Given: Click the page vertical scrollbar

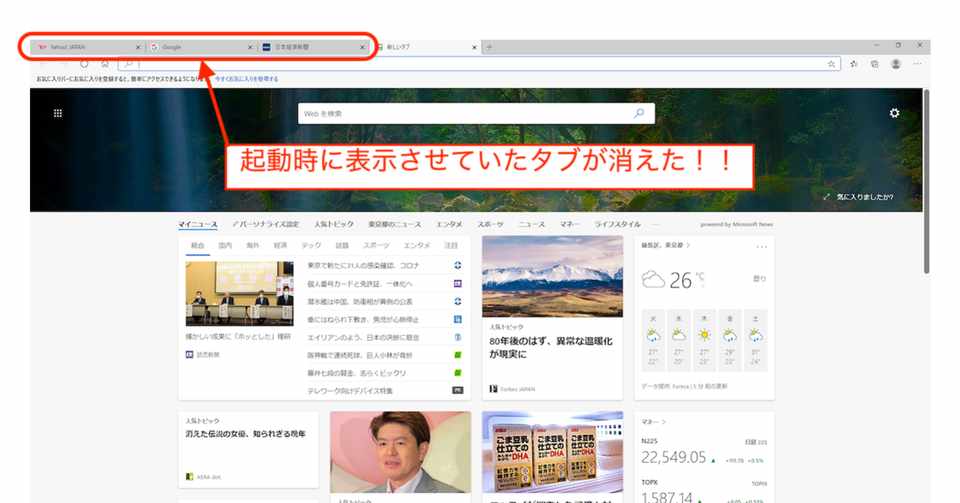Looking at the screenshot, I should click(926, 182).
